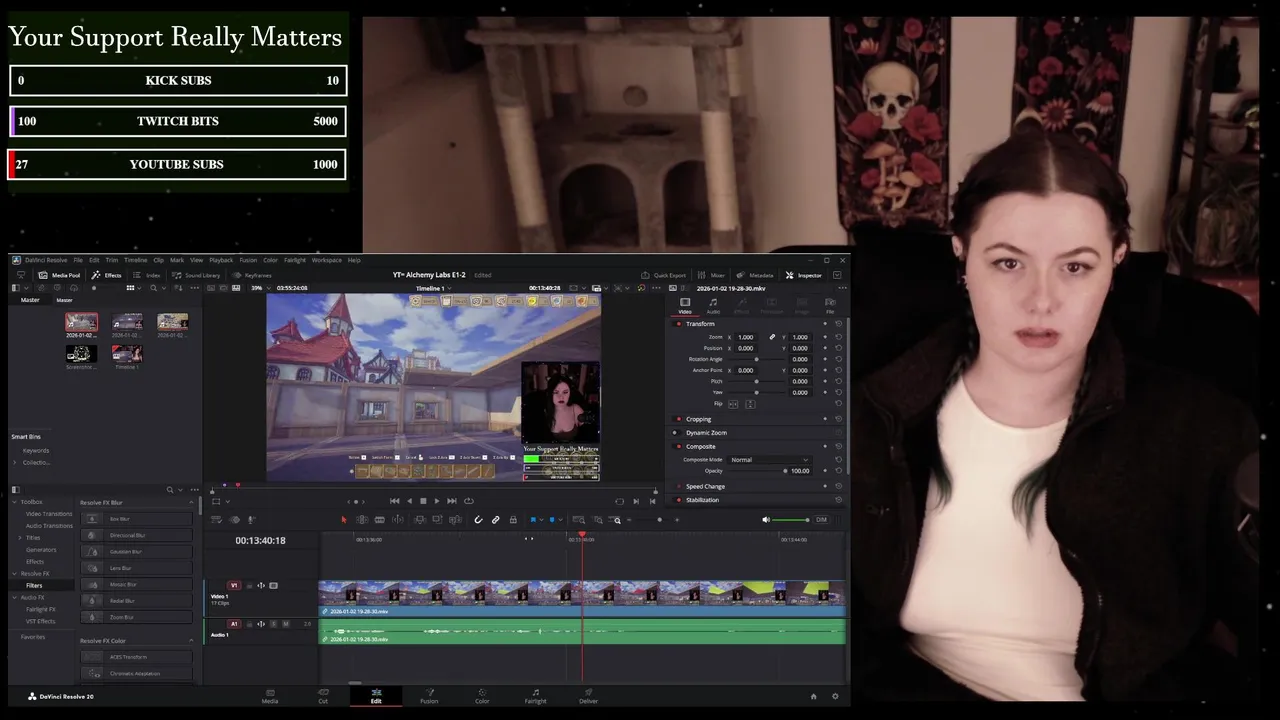This screenshot has height=720, width=1280.
Task: Click the speaker volume icon
Action: click(x=766, y=520)
